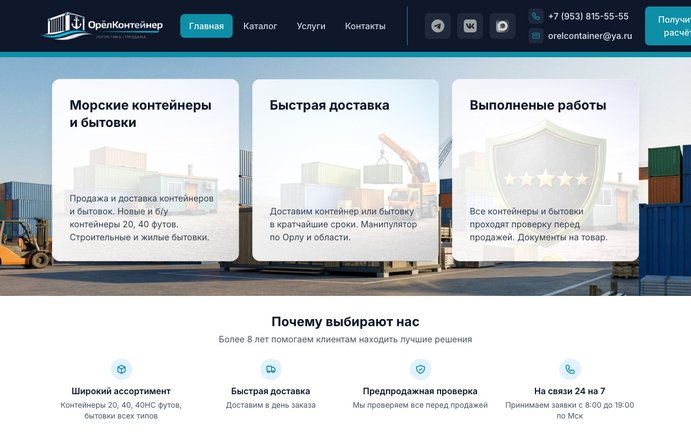Click the ОрёлКонтейнер logo

pyautogui.click(x=102, y=26)
